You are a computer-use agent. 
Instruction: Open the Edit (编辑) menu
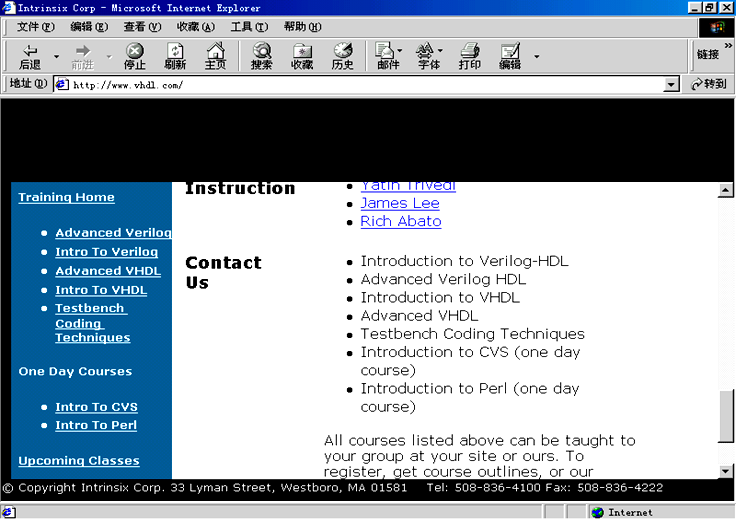(x=89, y=27)
